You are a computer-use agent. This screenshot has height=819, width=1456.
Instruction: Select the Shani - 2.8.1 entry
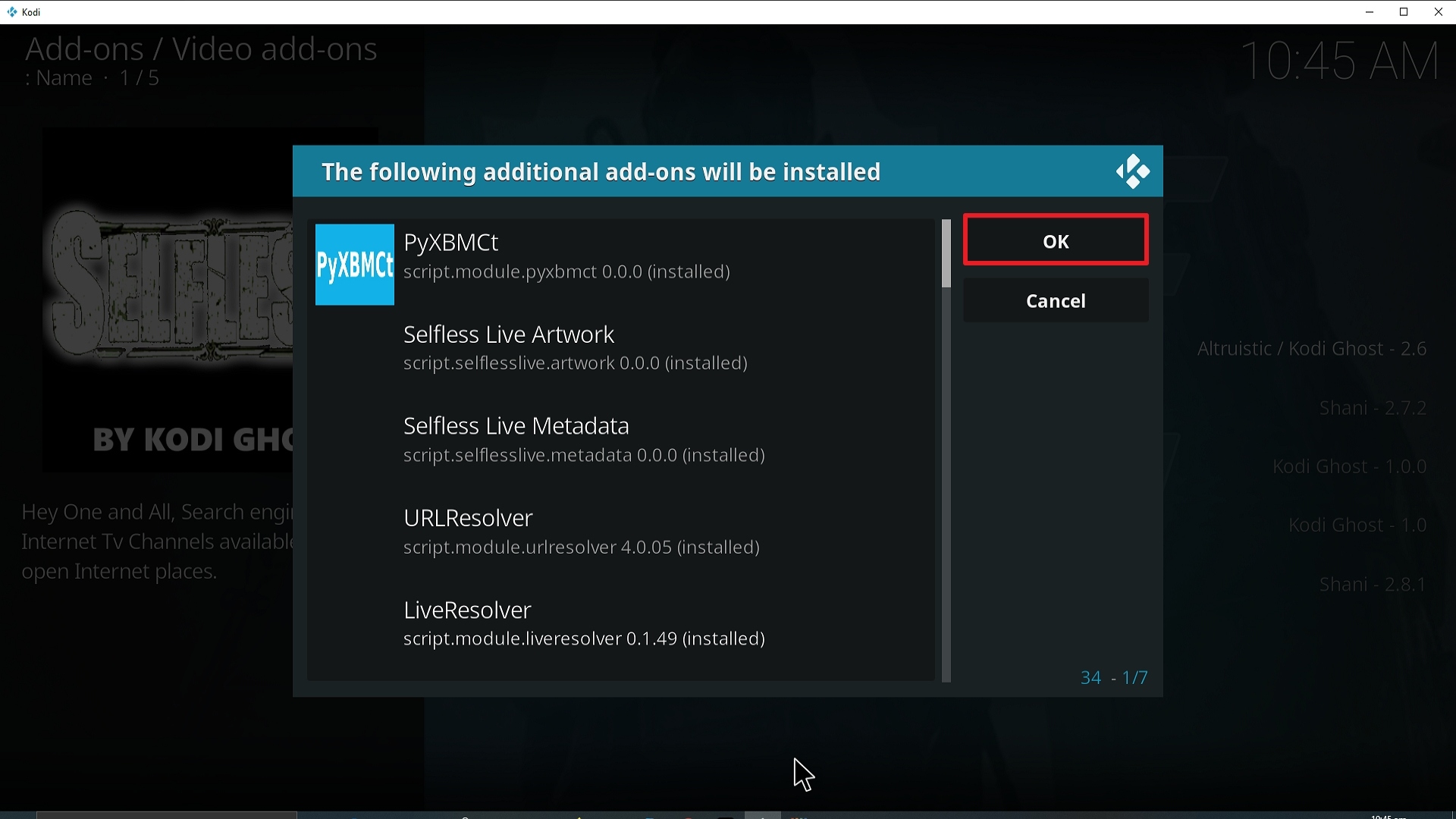(x=1373, y=585)
